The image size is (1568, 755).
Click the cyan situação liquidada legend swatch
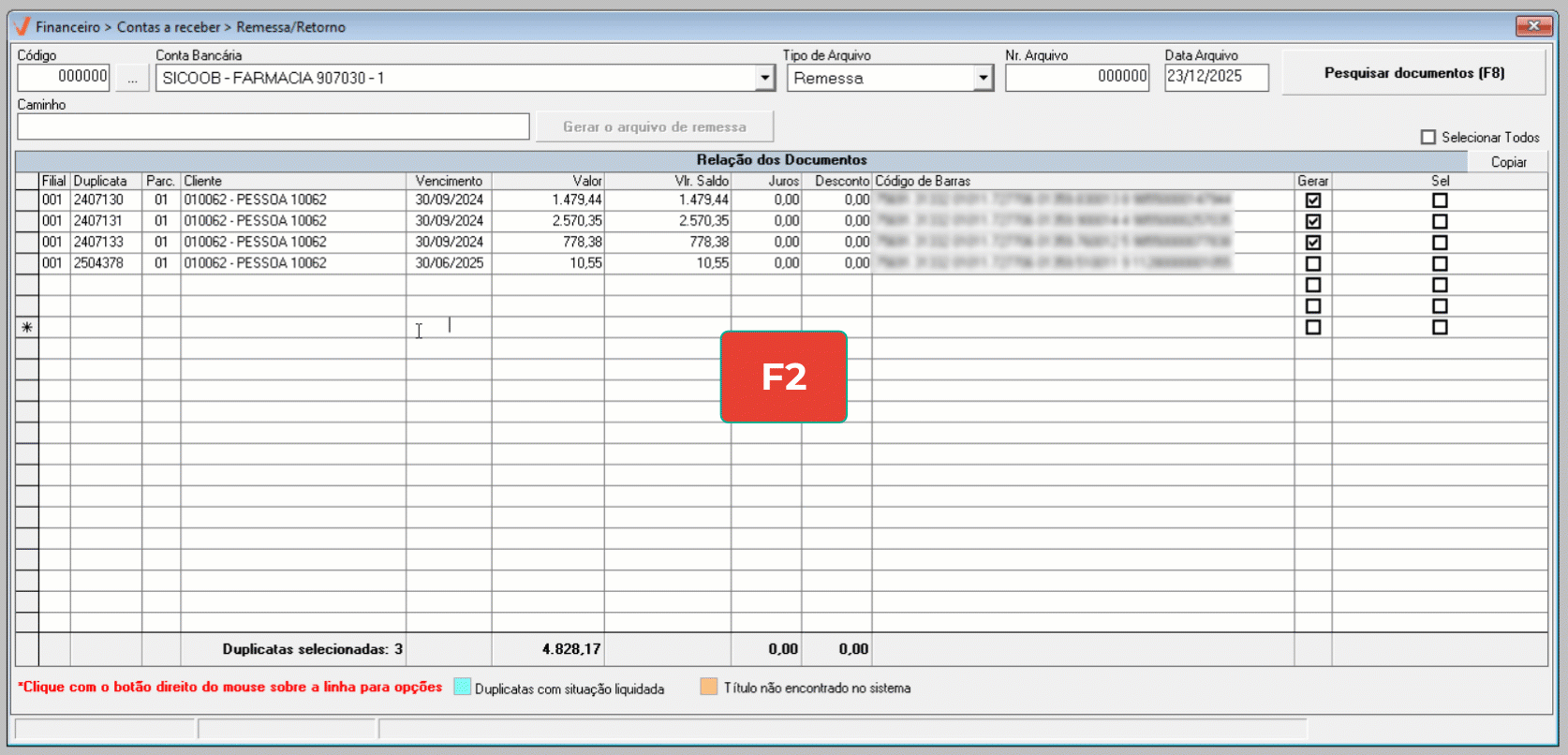[x=462, y=687]
